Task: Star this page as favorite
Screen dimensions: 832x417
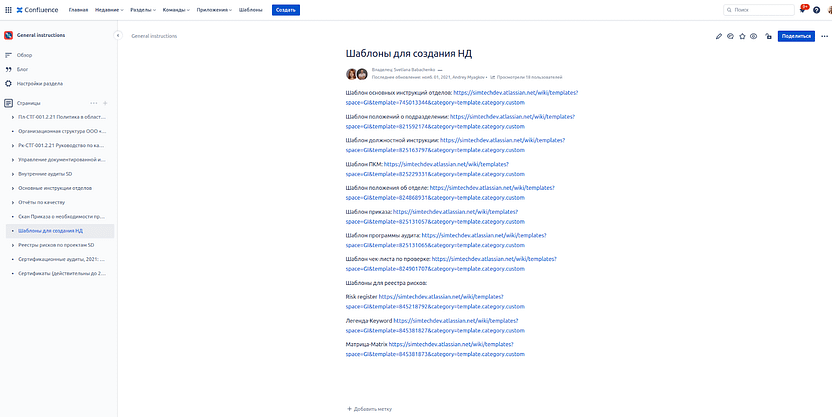Action: point(742,36)
